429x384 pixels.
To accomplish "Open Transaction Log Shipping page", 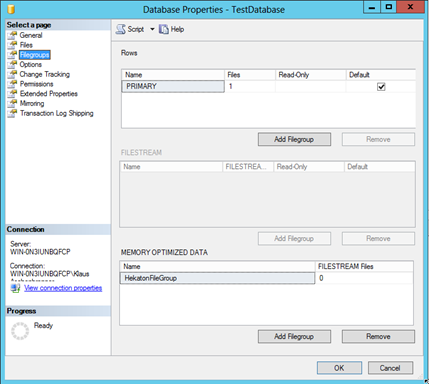I will [57, 113].
